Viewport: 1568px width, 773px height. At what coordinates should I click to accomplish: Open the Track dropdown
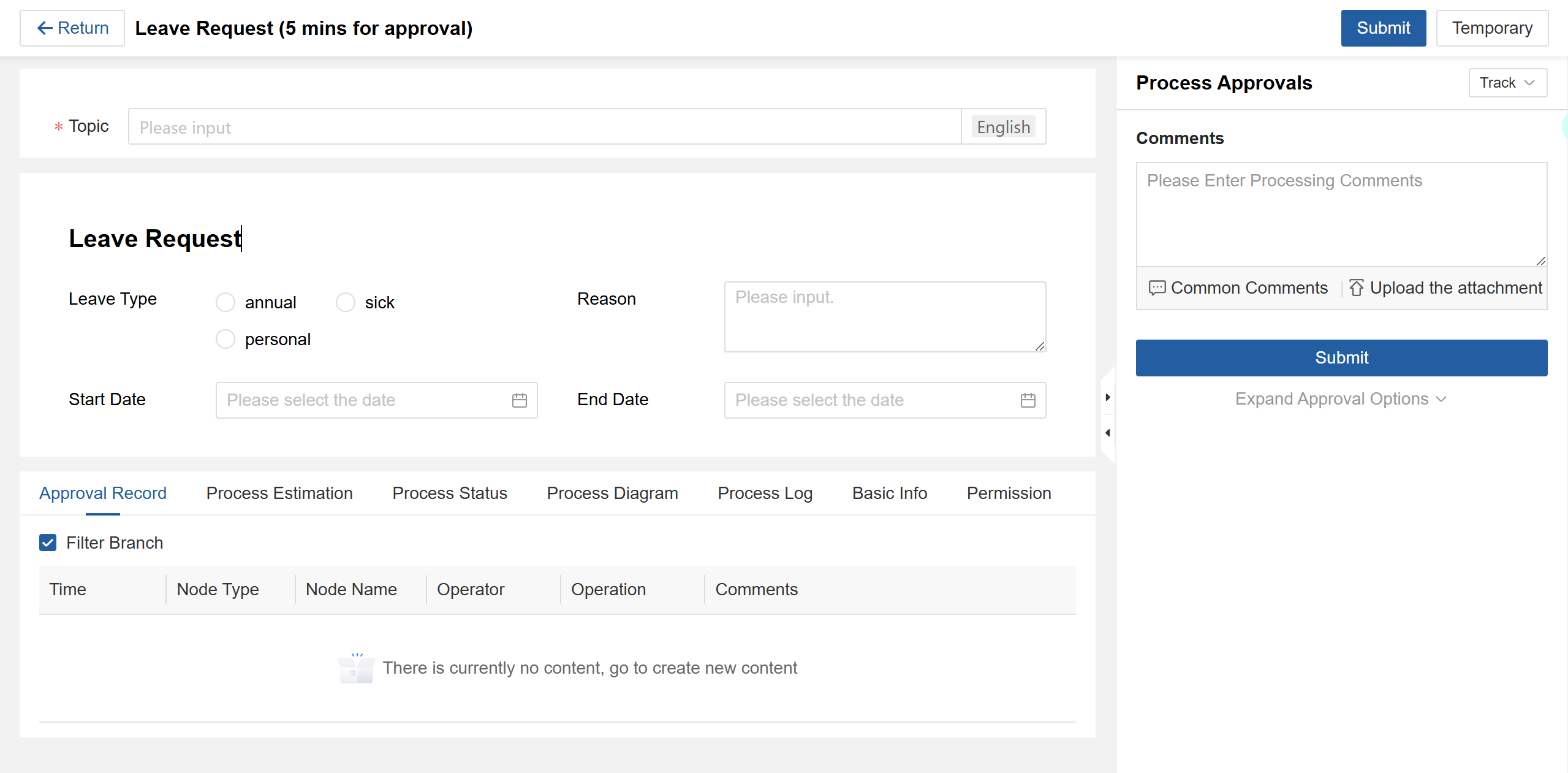pos(1507,83)
